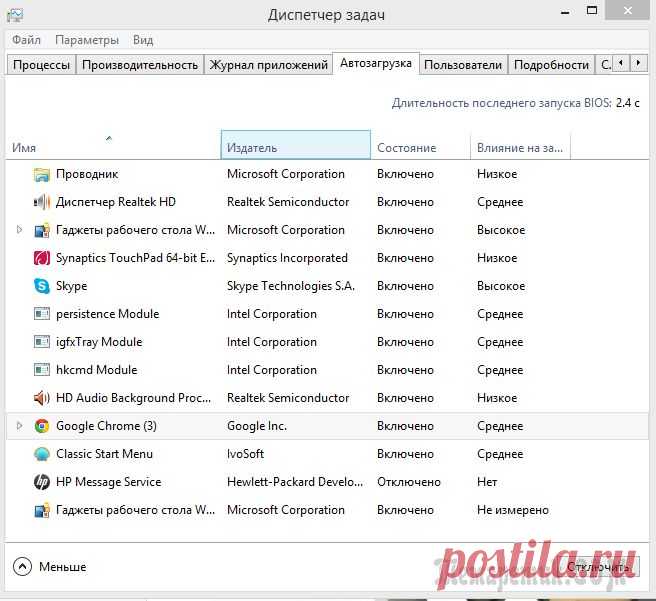Open the Вид menu

tap(143, 40)
